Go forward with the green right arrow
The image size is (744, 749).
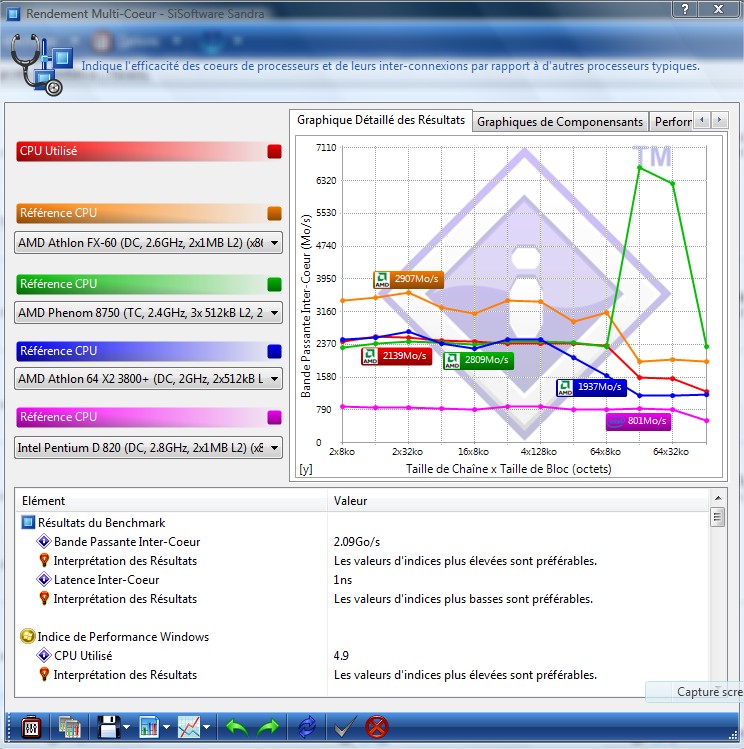click(268, 728)
